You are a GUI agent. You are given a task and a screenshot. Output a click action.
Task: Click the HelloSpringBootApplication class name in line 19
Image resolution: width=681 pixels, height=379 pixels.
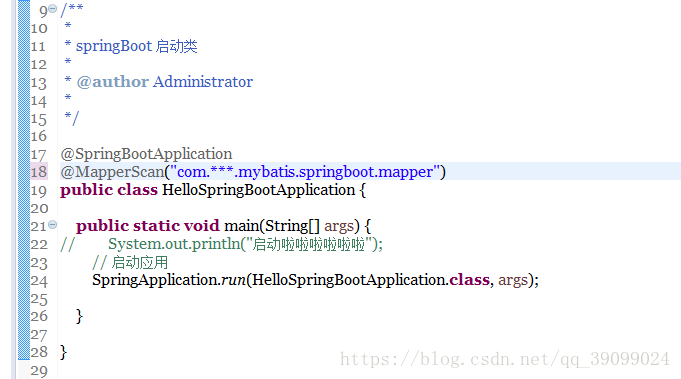coord(259,190)
